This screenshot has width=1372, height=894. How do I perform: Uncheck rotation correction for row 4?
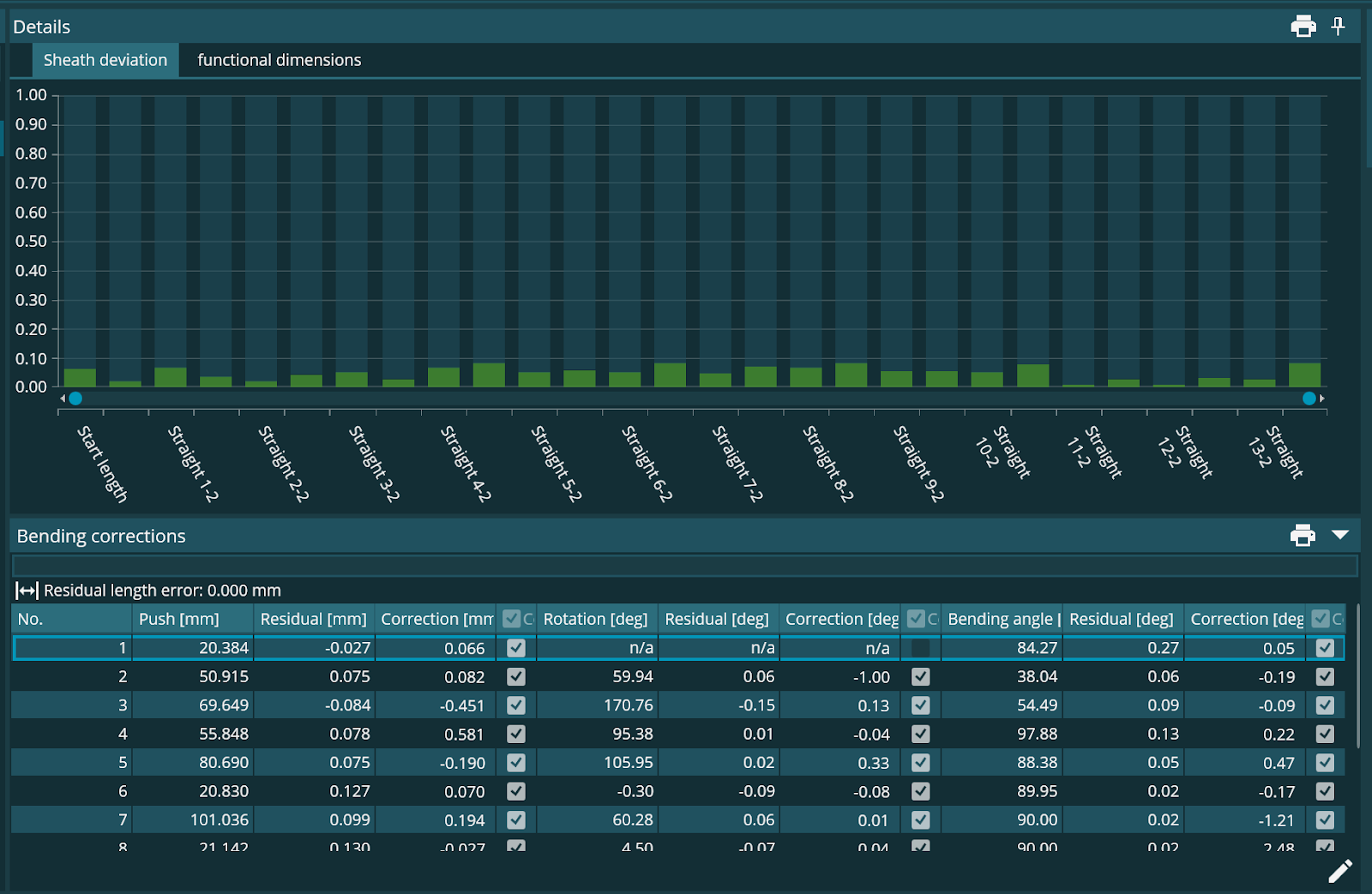click(921, 735)
